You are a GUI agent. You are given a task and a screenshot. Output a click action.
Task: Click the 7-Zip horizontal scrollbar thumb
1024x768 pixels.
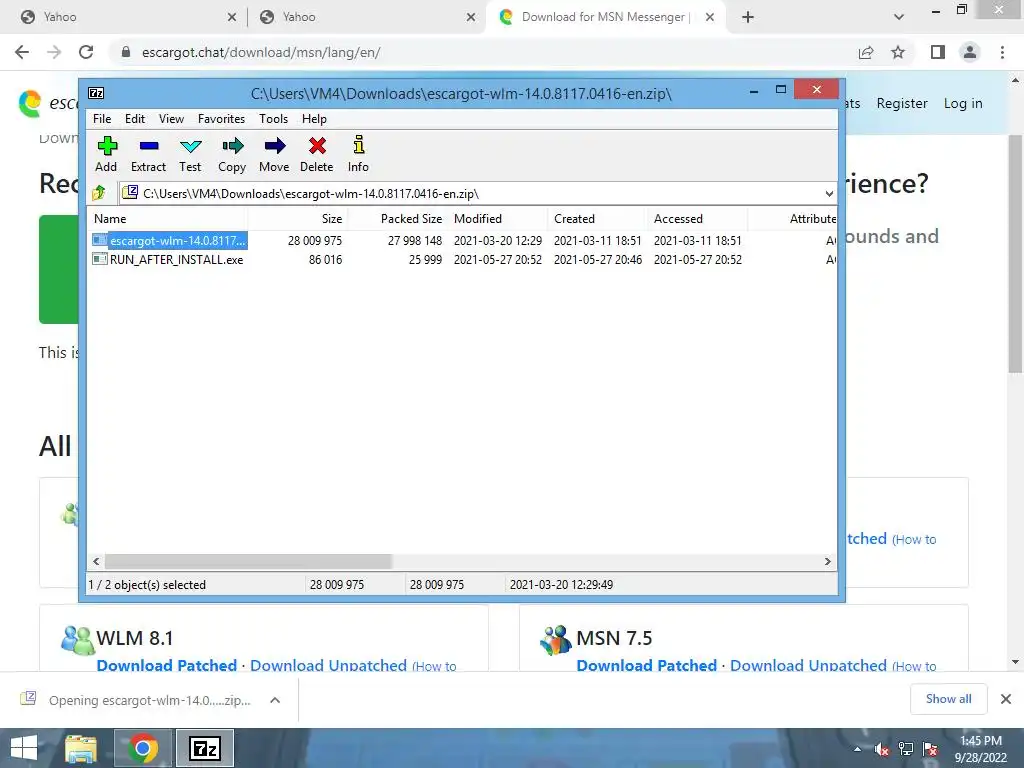click(x=248, y=561)
